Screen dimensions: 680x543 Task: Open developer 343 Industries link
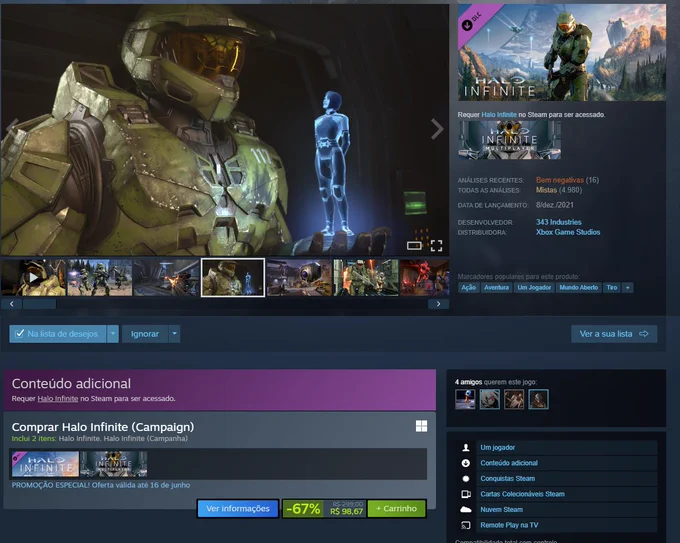[559, 222]
